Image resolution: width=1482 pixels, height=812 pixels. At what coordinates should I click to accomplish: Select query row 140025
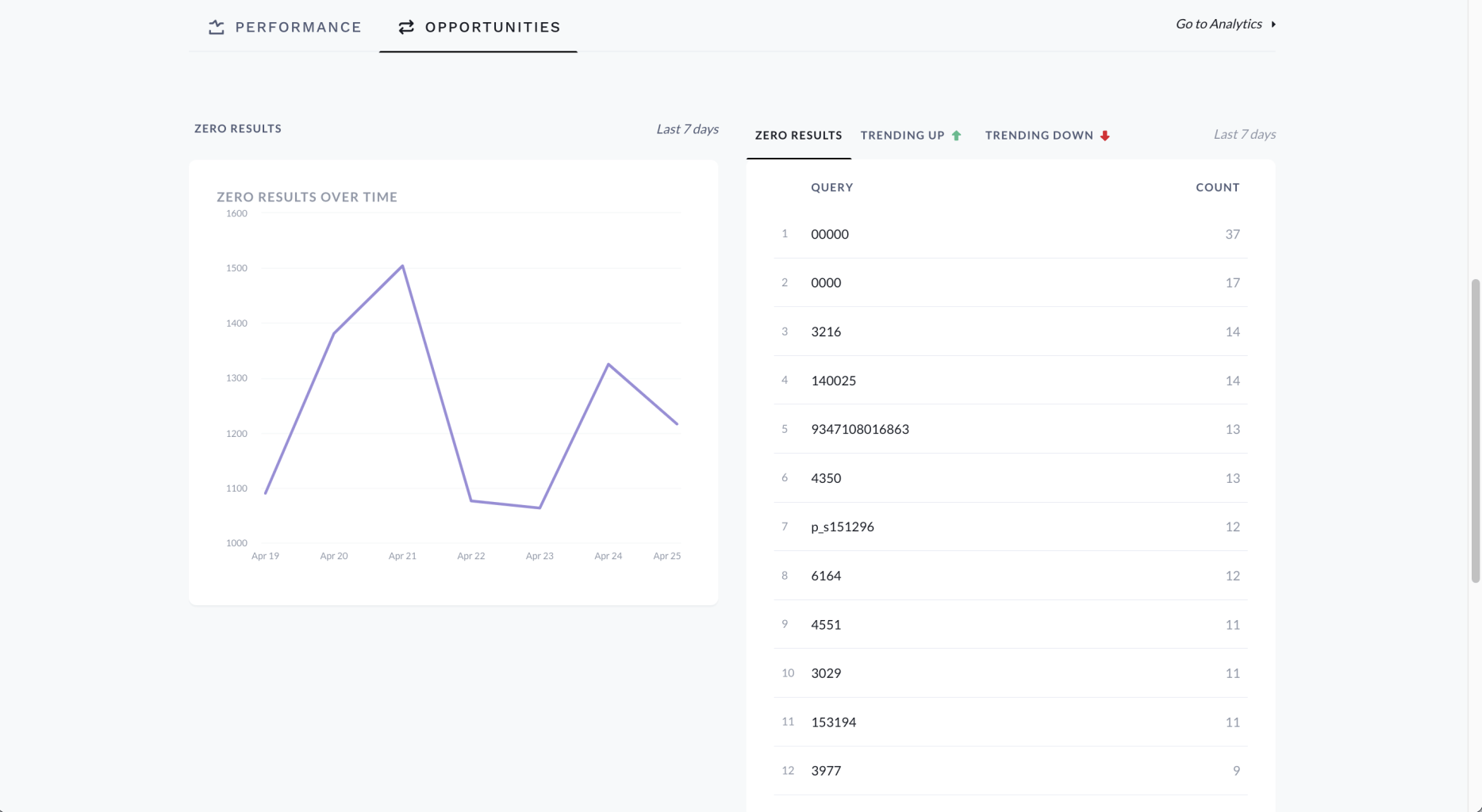tap(1010, 381)
